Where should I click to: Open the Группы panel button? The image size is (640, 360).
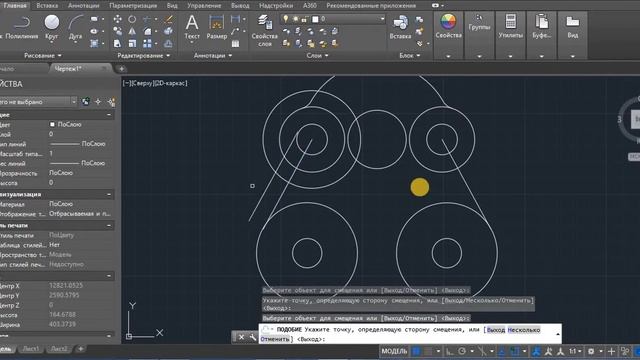(x=479, y=35)
